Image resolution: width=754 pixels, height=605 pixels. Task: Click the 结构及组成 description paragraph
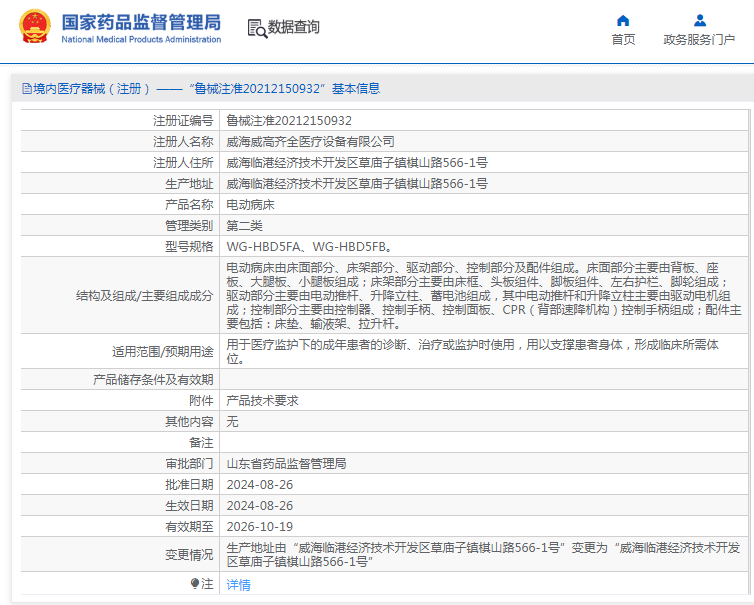484,295
